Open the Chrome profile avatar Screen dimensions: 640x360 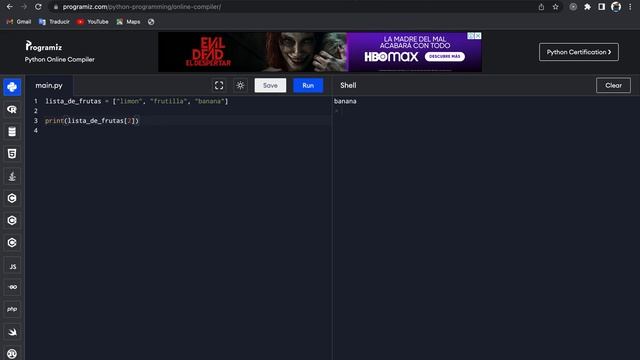click(616, 7)
